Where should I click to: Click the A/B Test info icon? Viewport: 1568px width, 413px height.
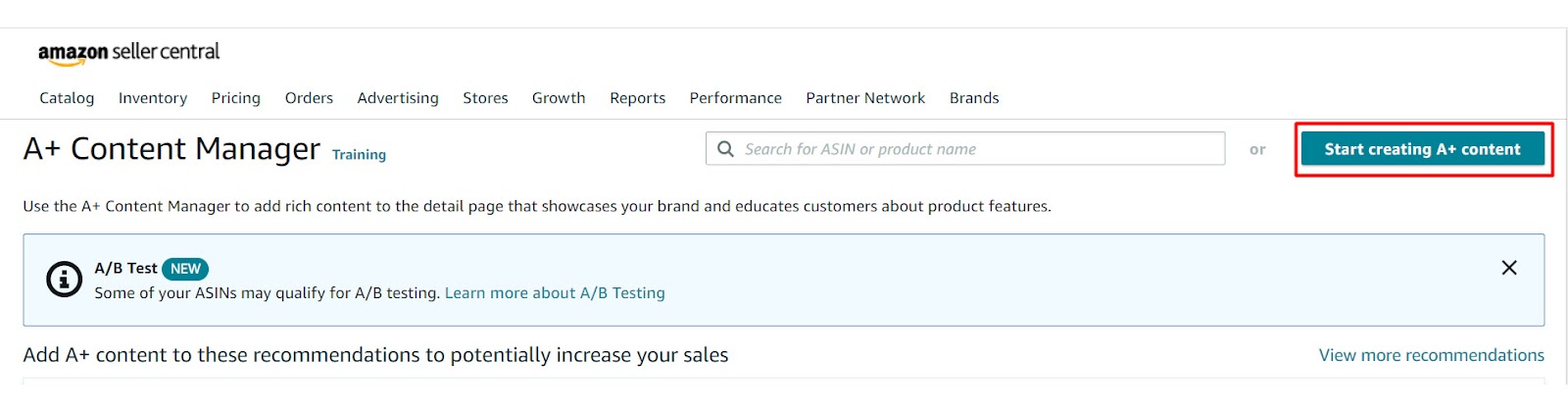tap(65, 280)
